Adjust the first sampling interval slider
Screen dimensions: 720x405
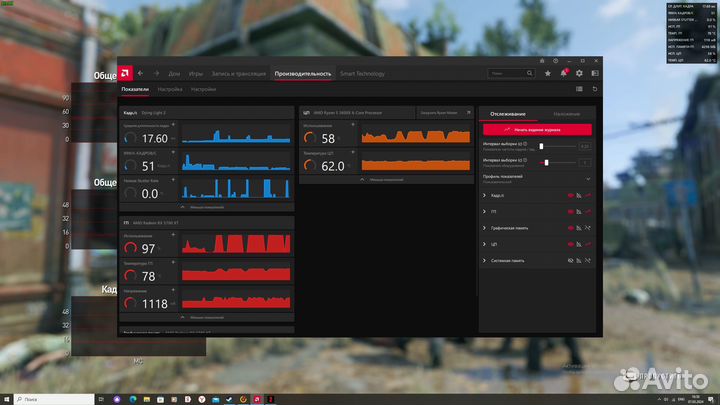point(541,146)
